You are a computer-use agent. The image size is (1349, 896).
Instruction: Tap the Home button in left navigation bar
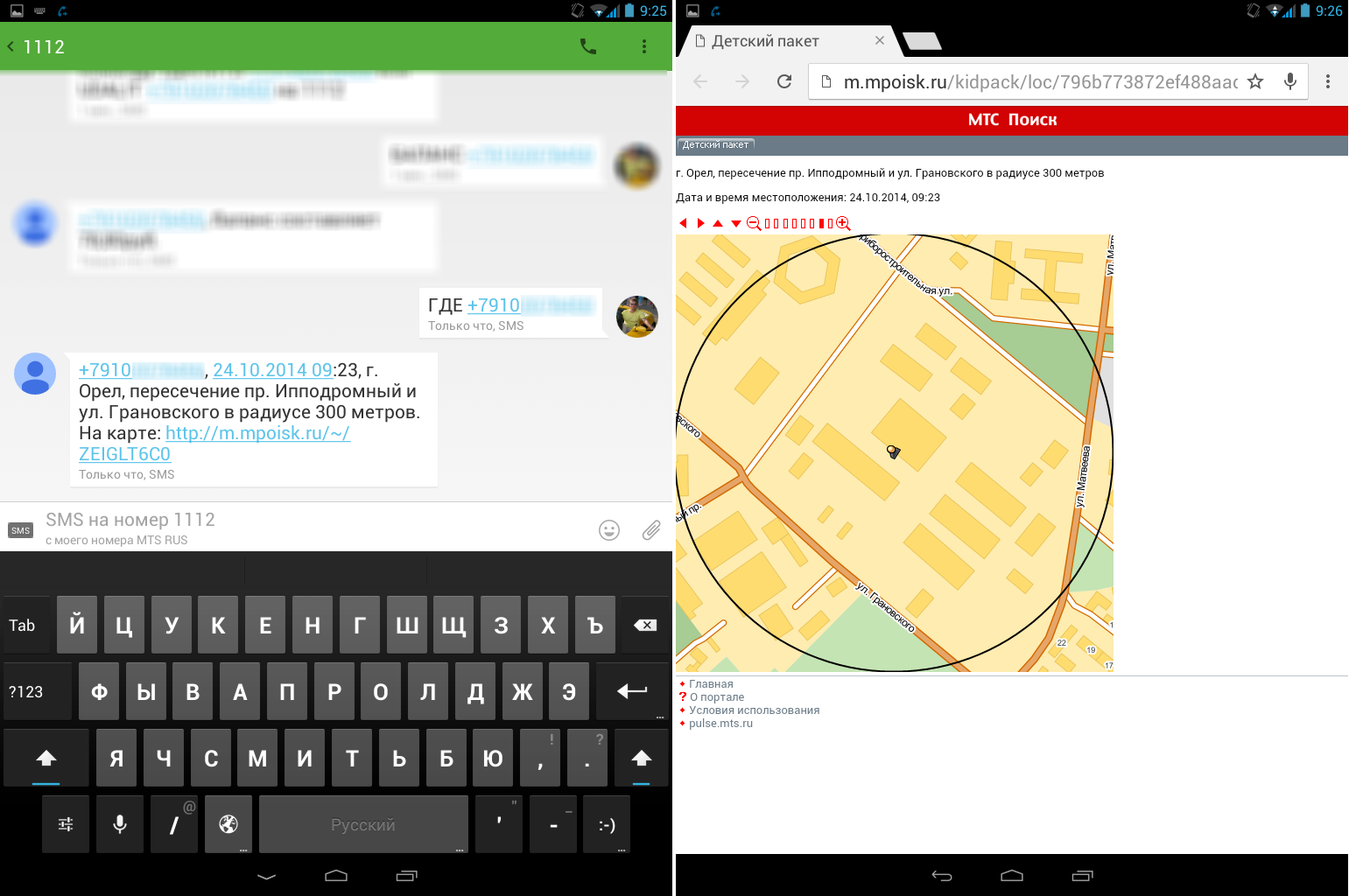click(x=336, y=876)
